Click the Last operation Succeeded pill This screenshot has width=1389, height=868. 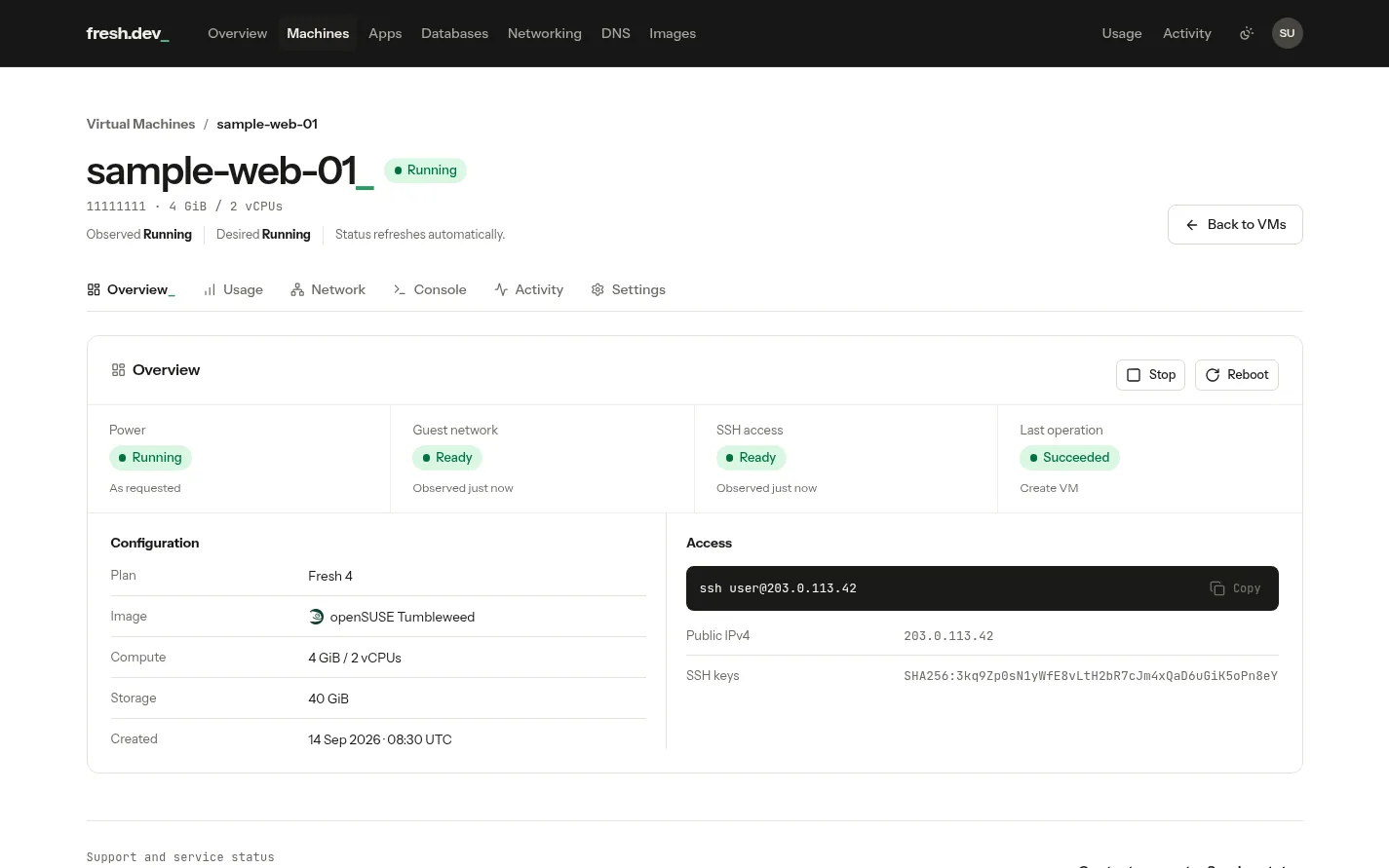coord(1069,458)
